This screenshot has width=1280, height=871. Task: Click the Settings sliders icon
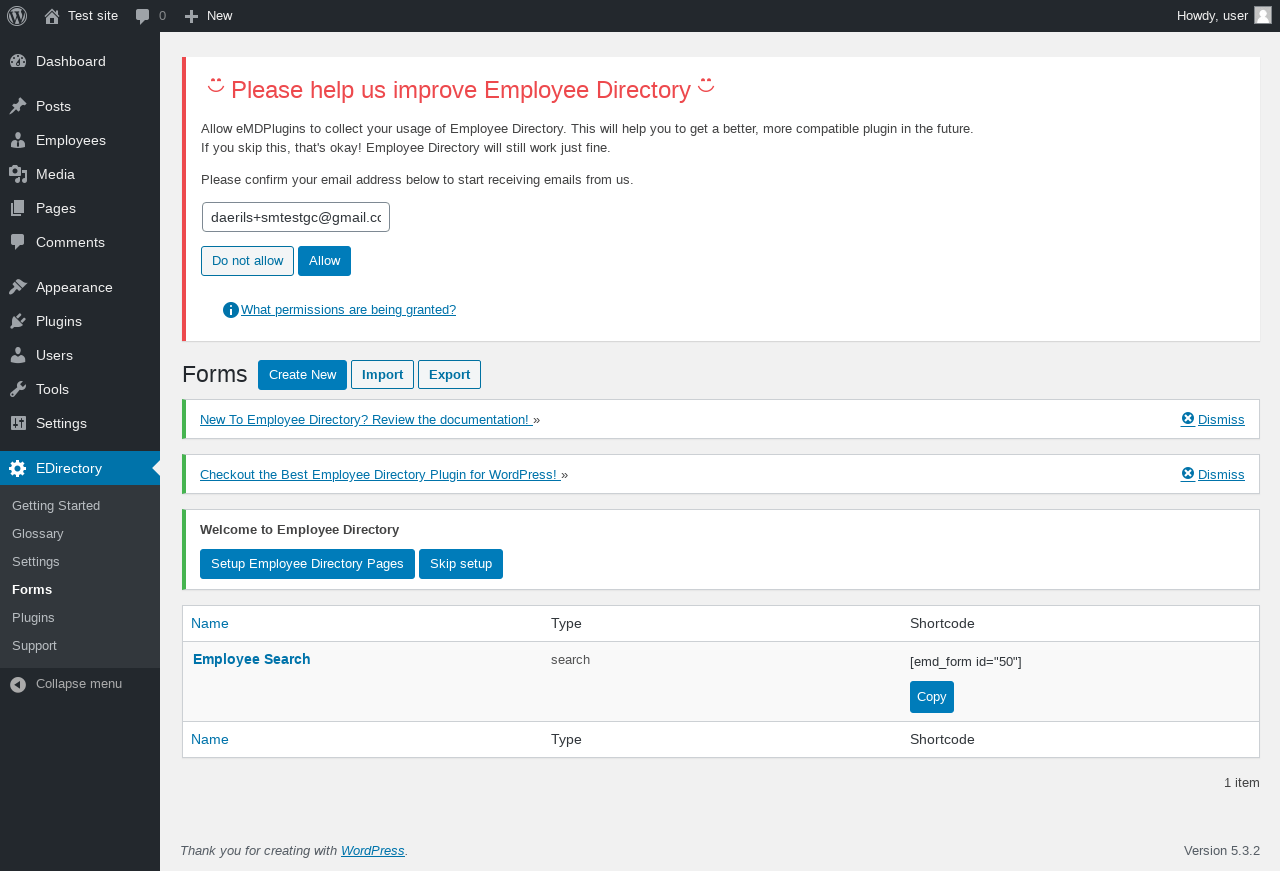(x=18, y=423)
